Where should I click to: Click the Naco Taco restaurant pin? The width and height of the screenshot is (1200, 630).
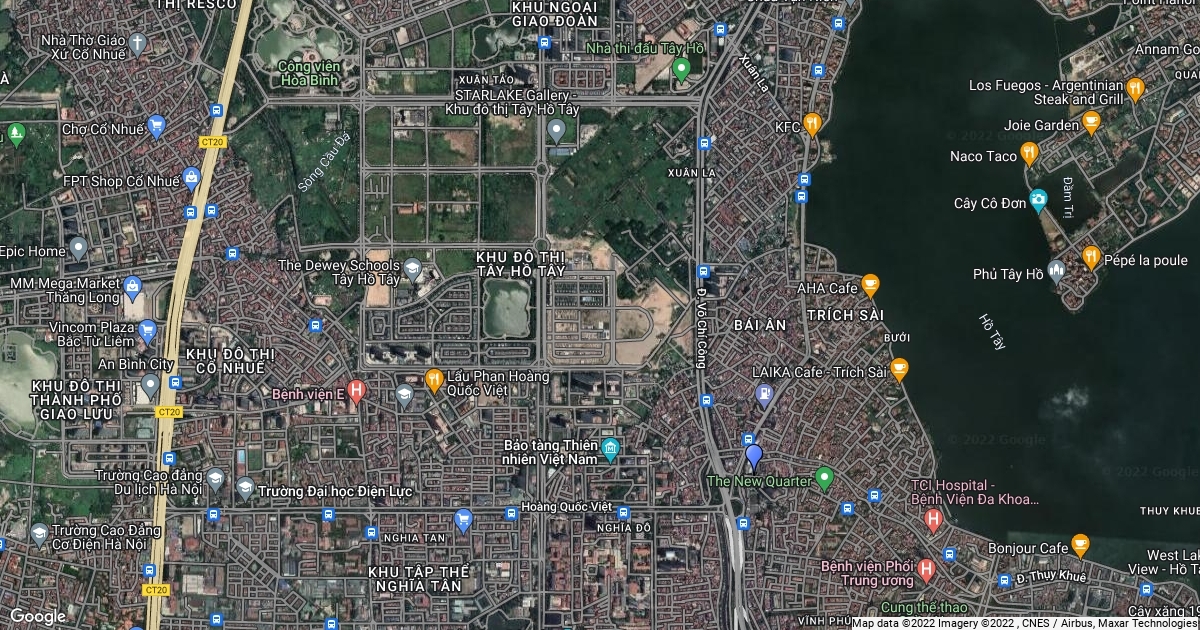pyautogui.click(x=1030, y=154)
